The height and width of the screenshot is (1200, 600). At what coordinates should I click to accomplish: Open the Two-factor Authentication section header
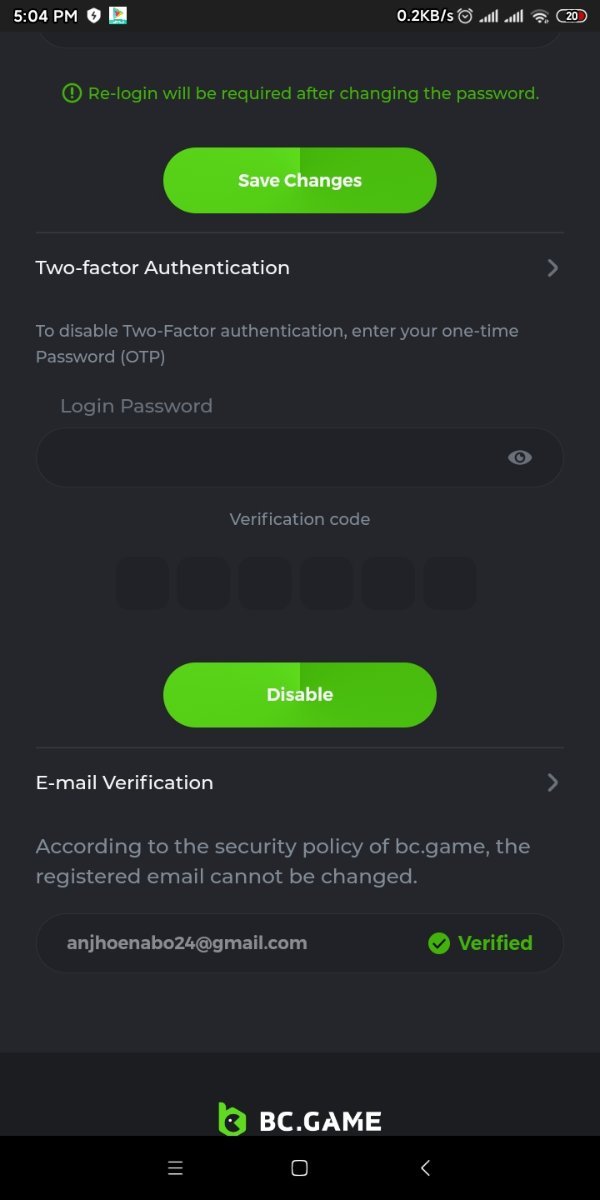click(163, 268)
